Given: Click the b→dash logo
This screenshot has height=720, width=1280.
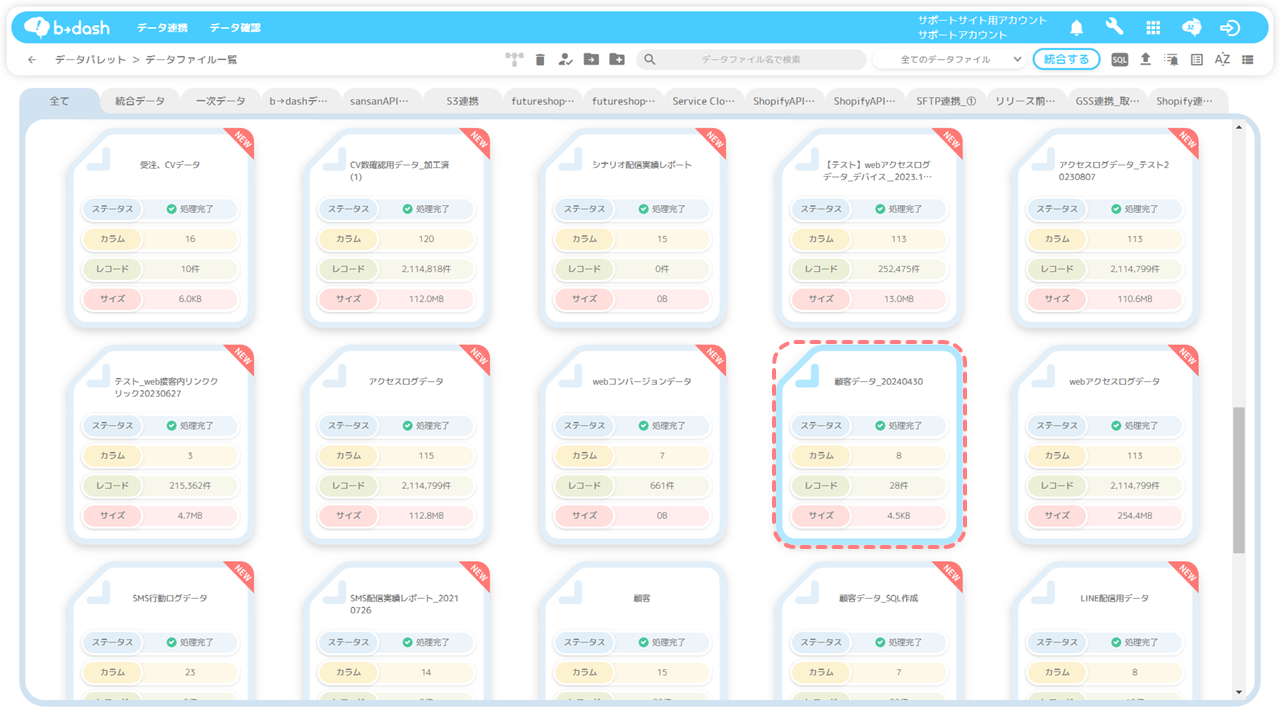Looking at the screenshot, I should [66, 27].
